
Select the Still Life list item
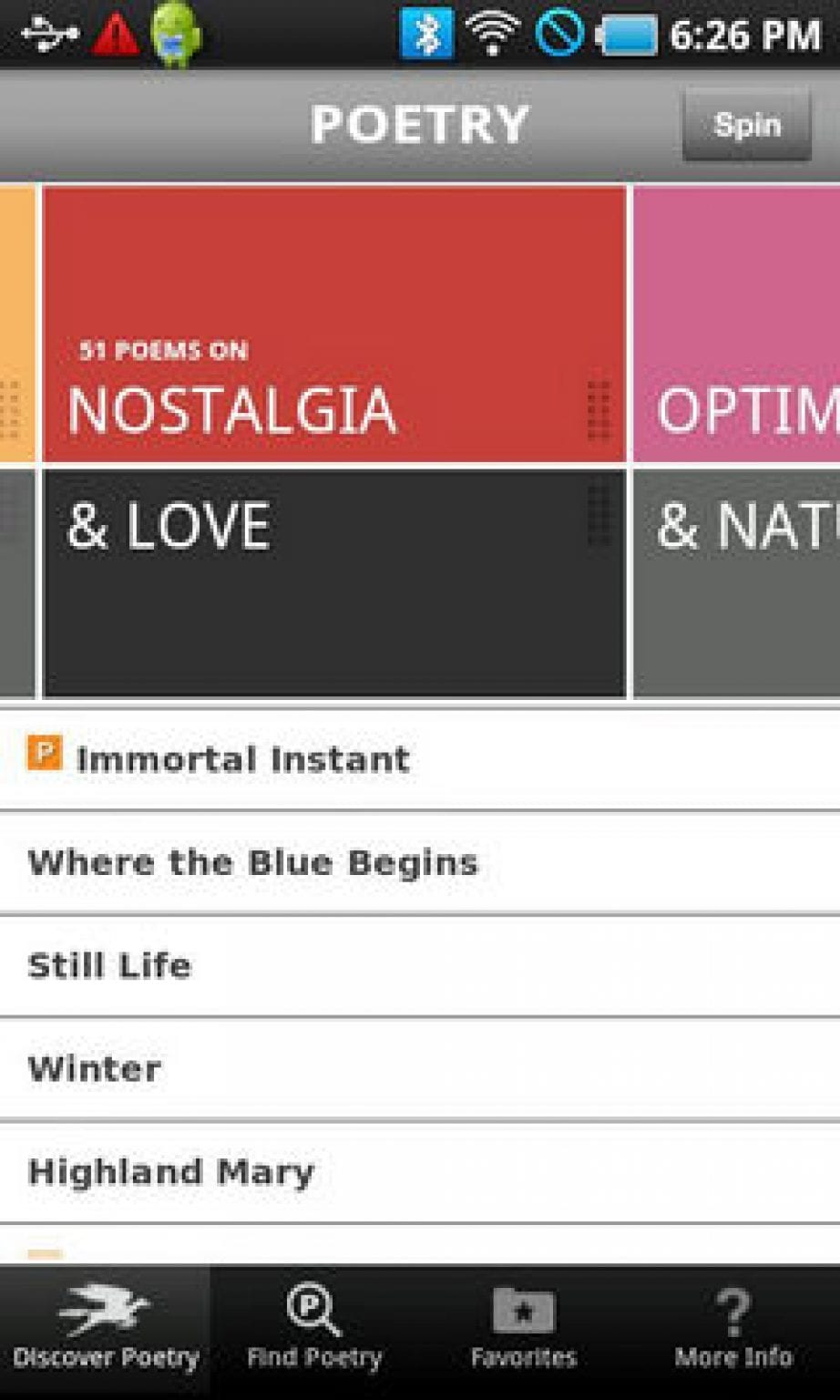point(109,964)
